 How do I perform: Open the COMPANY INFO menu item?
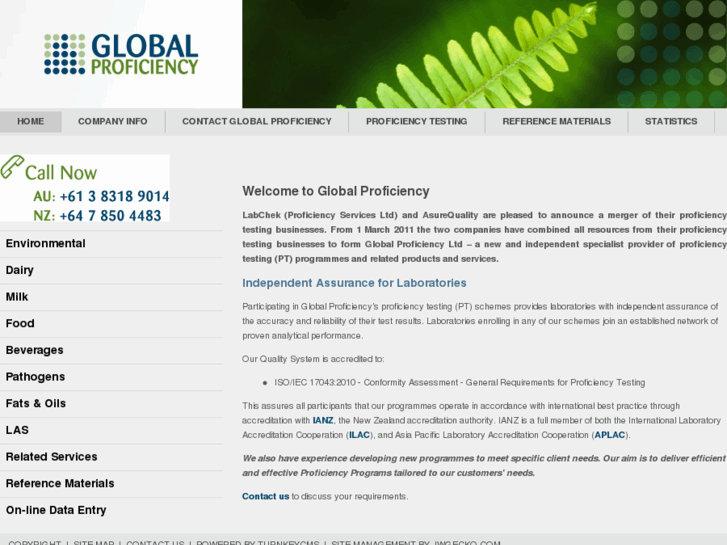tap(113, 122)
